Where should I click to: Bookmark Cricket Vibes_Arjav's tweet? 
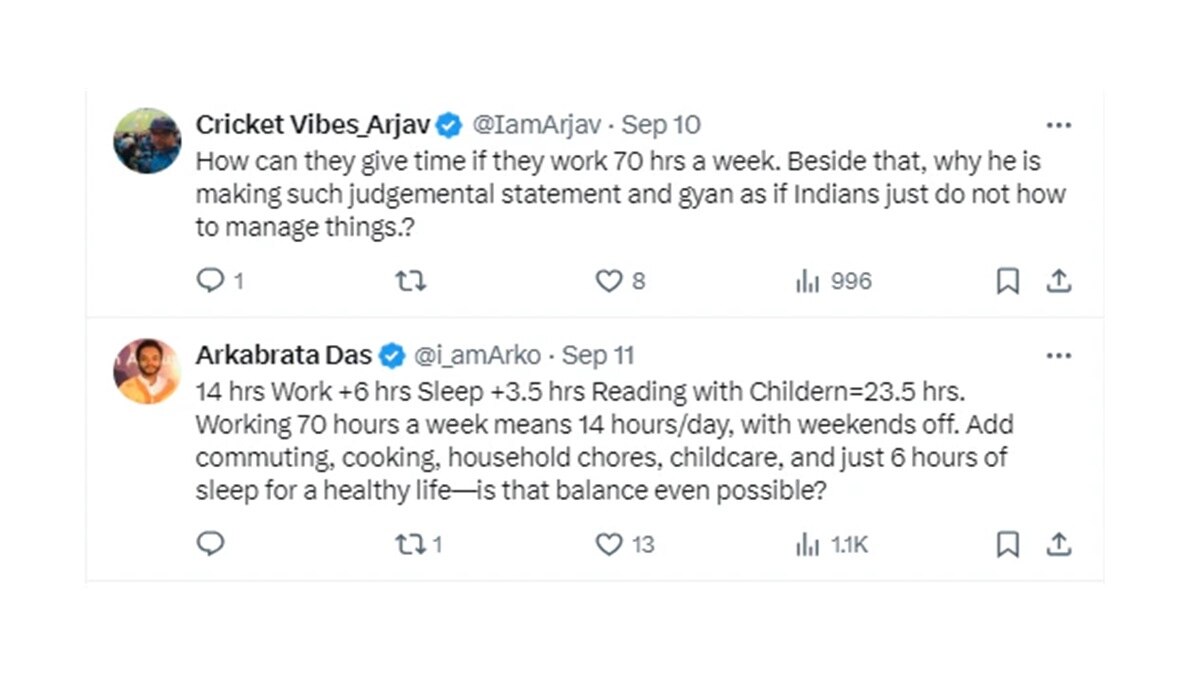1008,282
